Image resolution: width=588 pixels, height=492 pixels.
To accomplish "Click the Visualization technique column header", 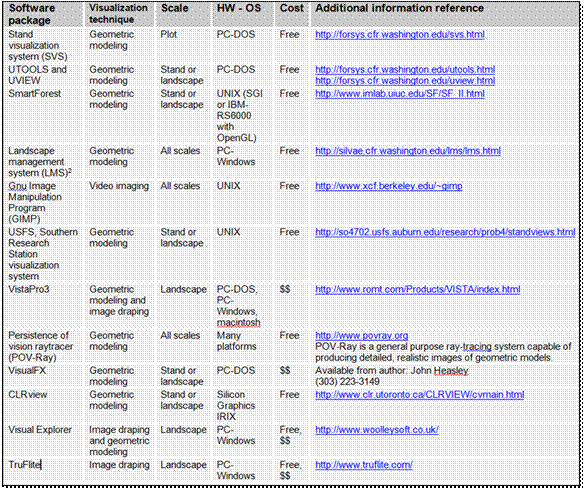I will click(118, 14).
